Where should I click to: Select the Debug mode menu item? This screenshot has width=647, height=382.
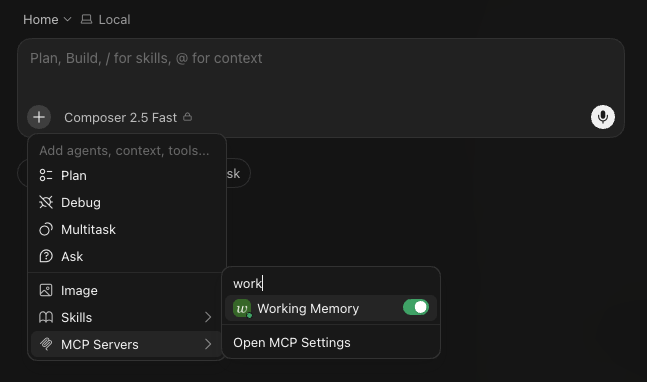point(127,202)
